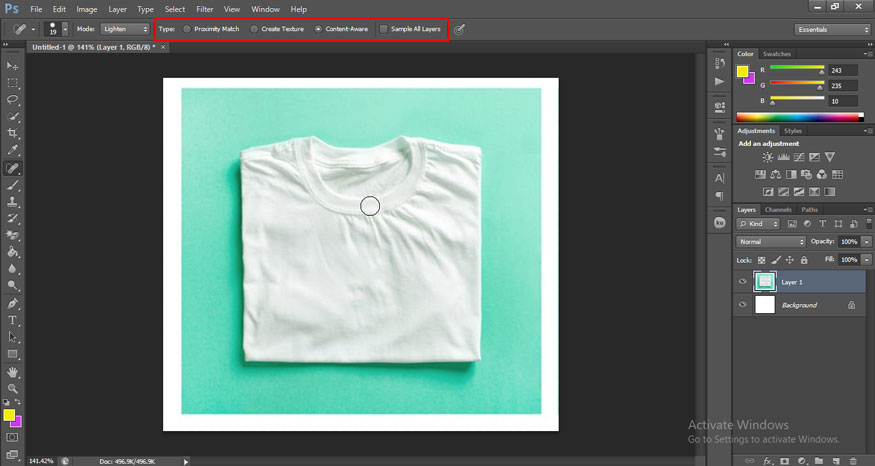Image resolution: width=875 pixels, height=466 pixels.
Task: Close the Untitled-1 document tab
Action: pos(163,47)
